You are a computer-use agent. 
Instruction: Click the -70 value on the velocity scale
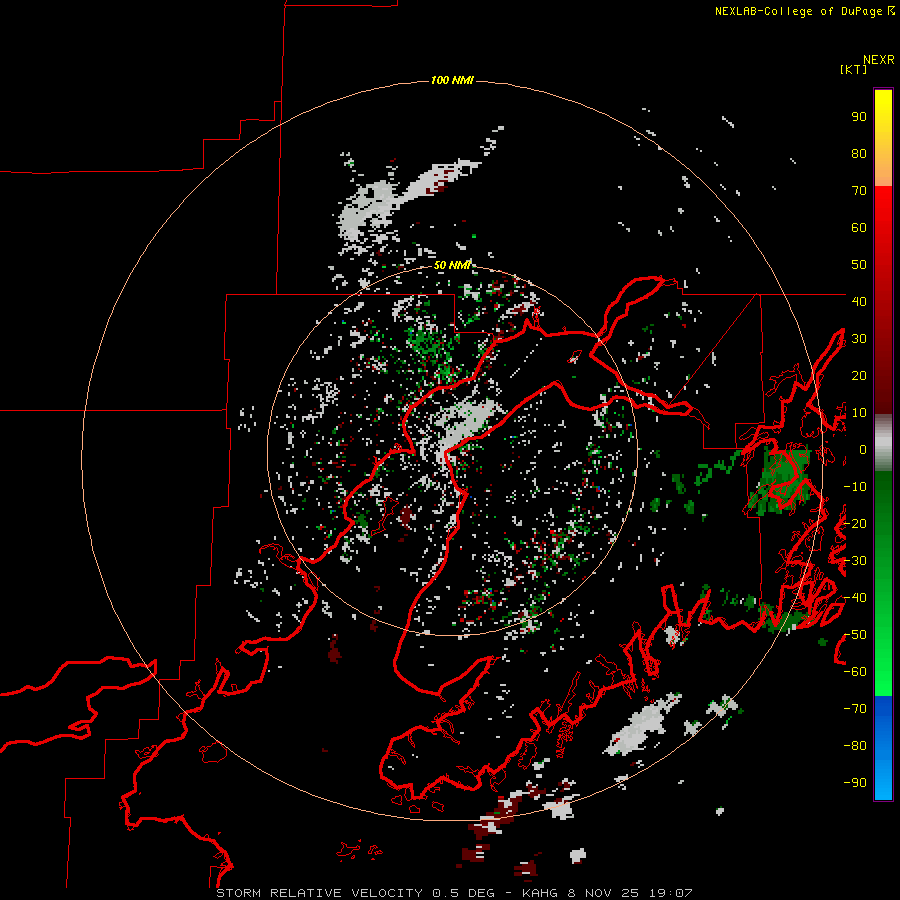point(855,709)
